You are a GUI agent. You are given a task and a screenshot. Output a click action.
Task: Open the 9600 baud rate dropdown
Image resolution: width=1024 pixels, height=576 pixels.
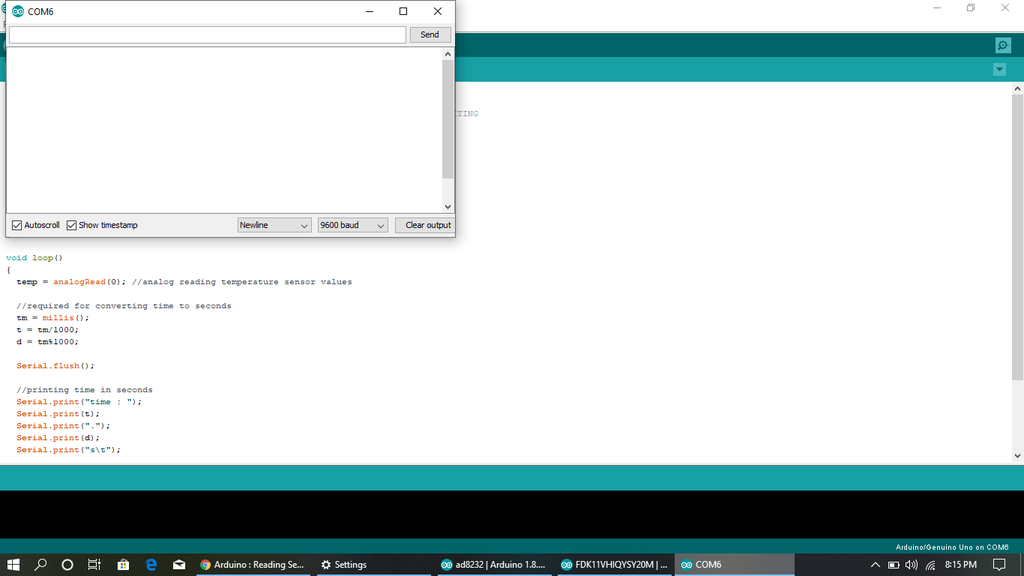click(352, 224)
